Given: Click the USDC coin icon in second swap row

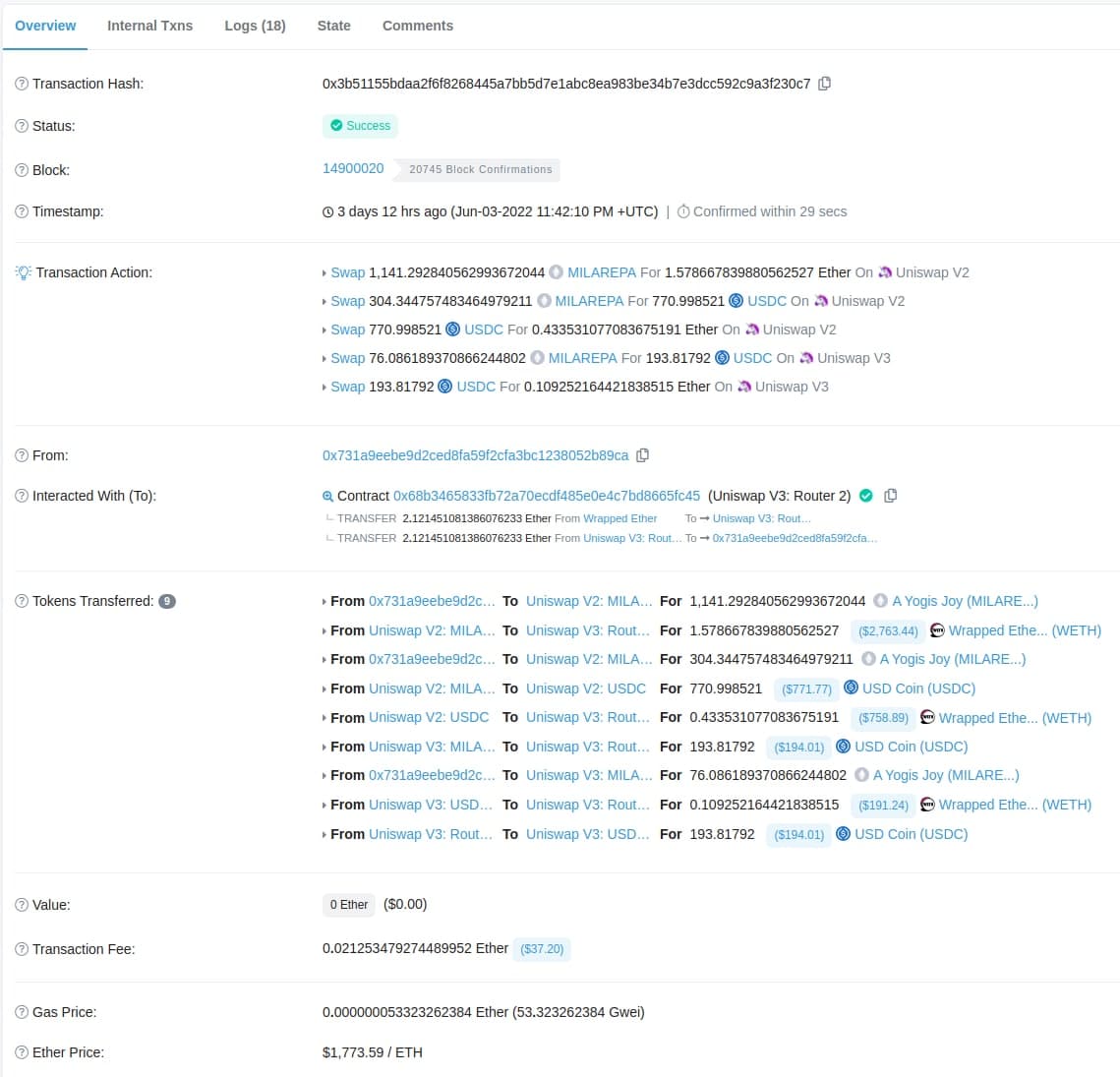Looking at the screenshot, I should [x=736, y=301].
